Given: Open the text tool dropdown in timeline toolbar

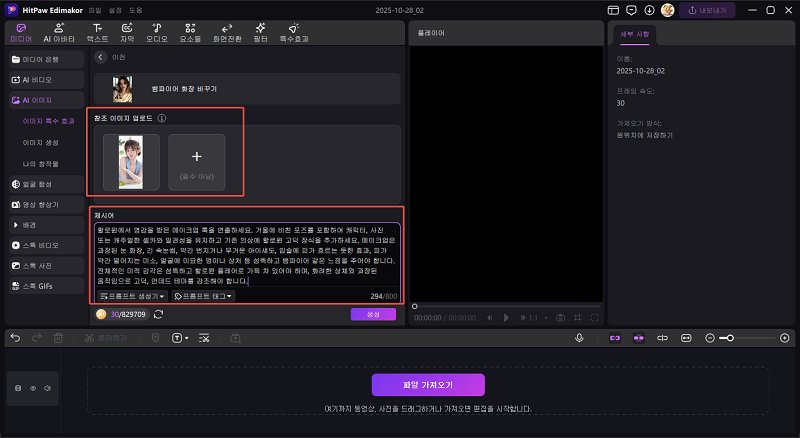Looking at the screenshot, I should (180, 338).
